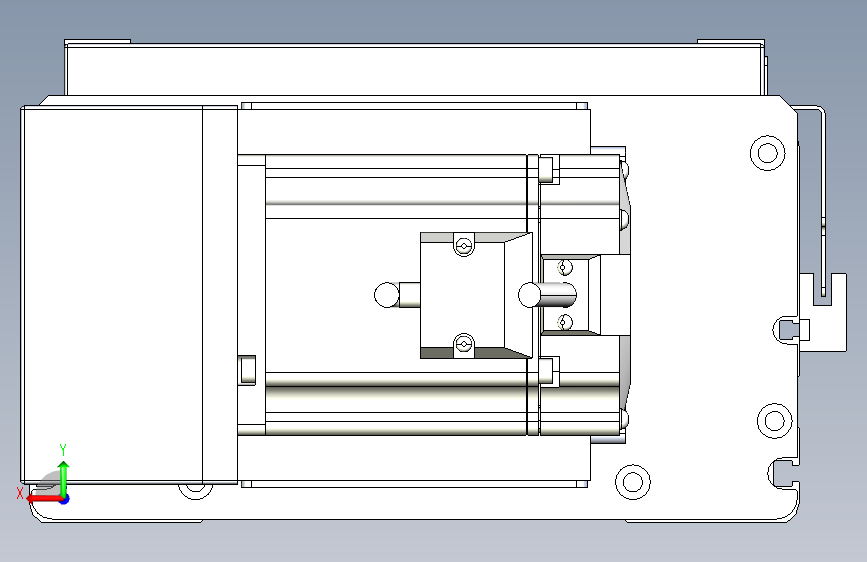Click the blue Z origin sphere of triad
Screen dimensions: 867x562
coord(64,499)
